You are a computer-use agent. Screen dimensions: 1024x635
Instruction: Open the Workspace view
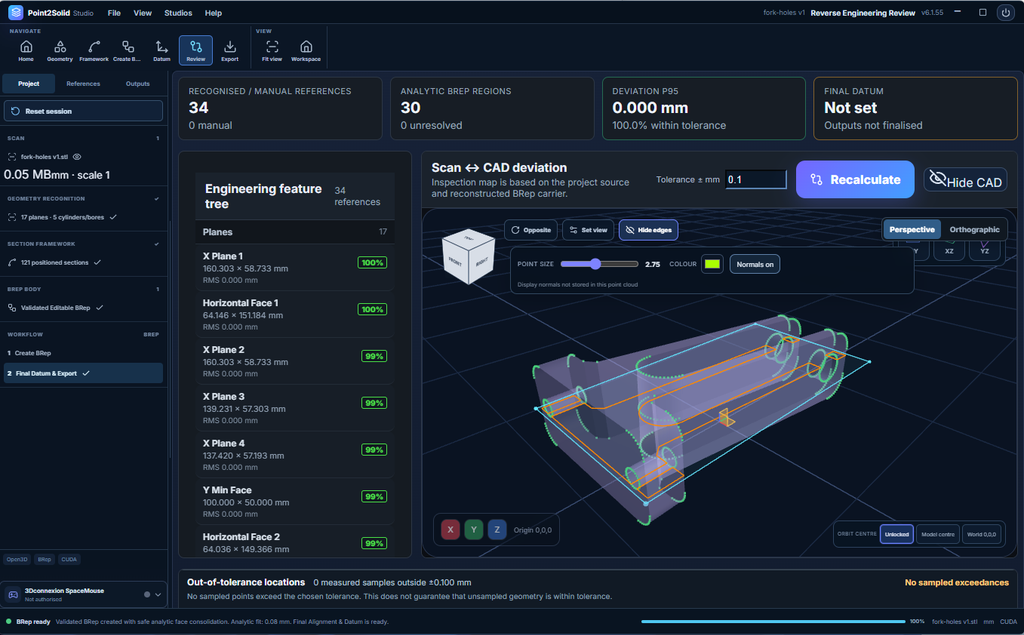(306, 50)
